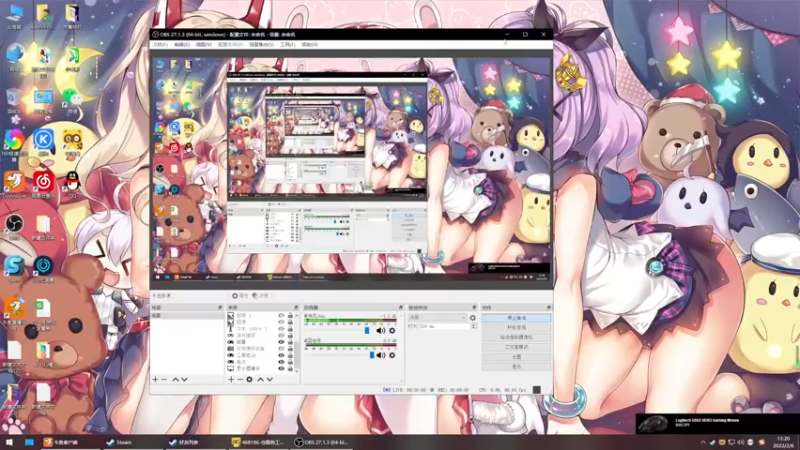Click the 麦克风/Aux volume slider handle
Viewport: 800px width, 450px height.
[367, 331]
